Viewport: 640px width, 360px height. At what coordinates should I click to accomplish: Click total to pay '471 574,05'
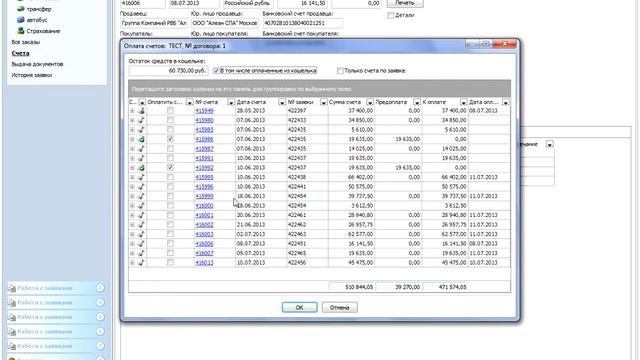[x=452, y=287]
